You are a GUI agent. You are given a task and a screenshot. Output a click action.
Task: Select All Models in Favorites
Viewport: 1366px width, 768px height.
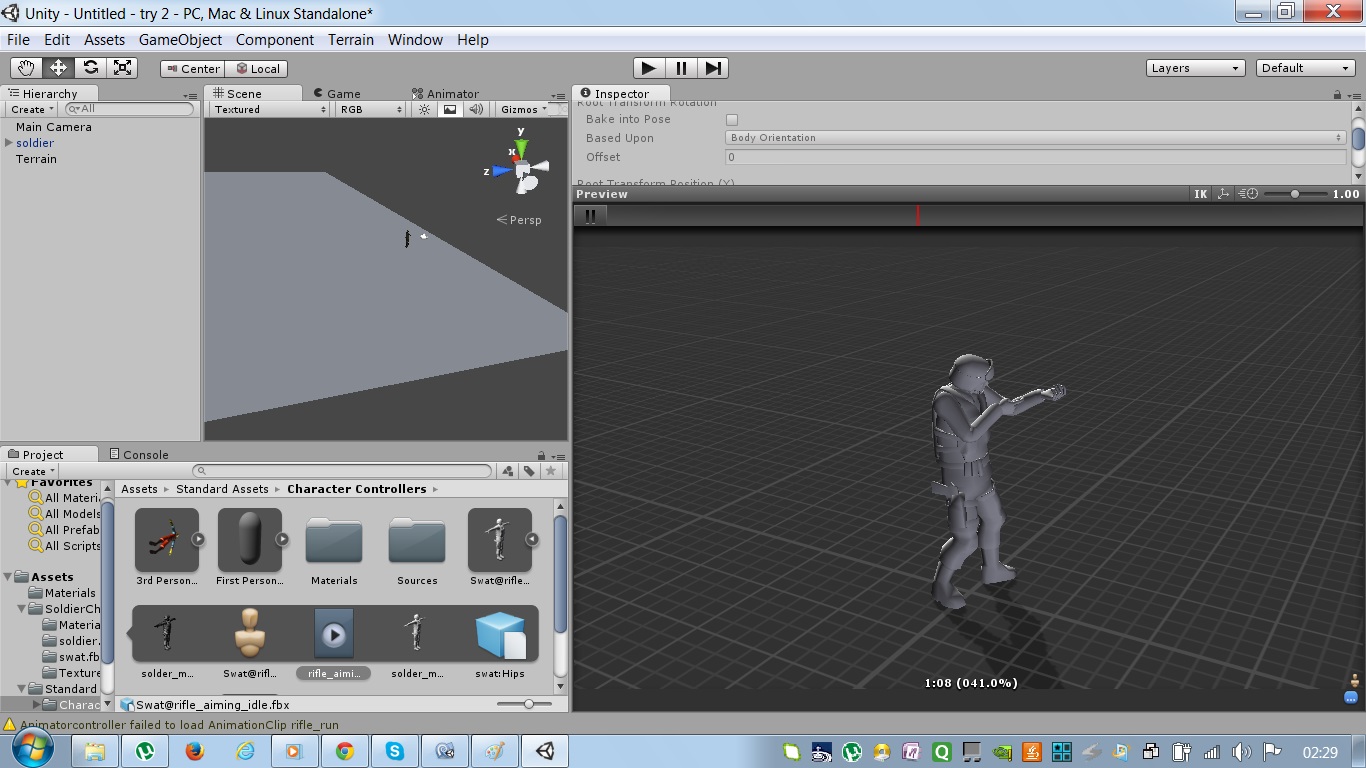coord(65,514)
